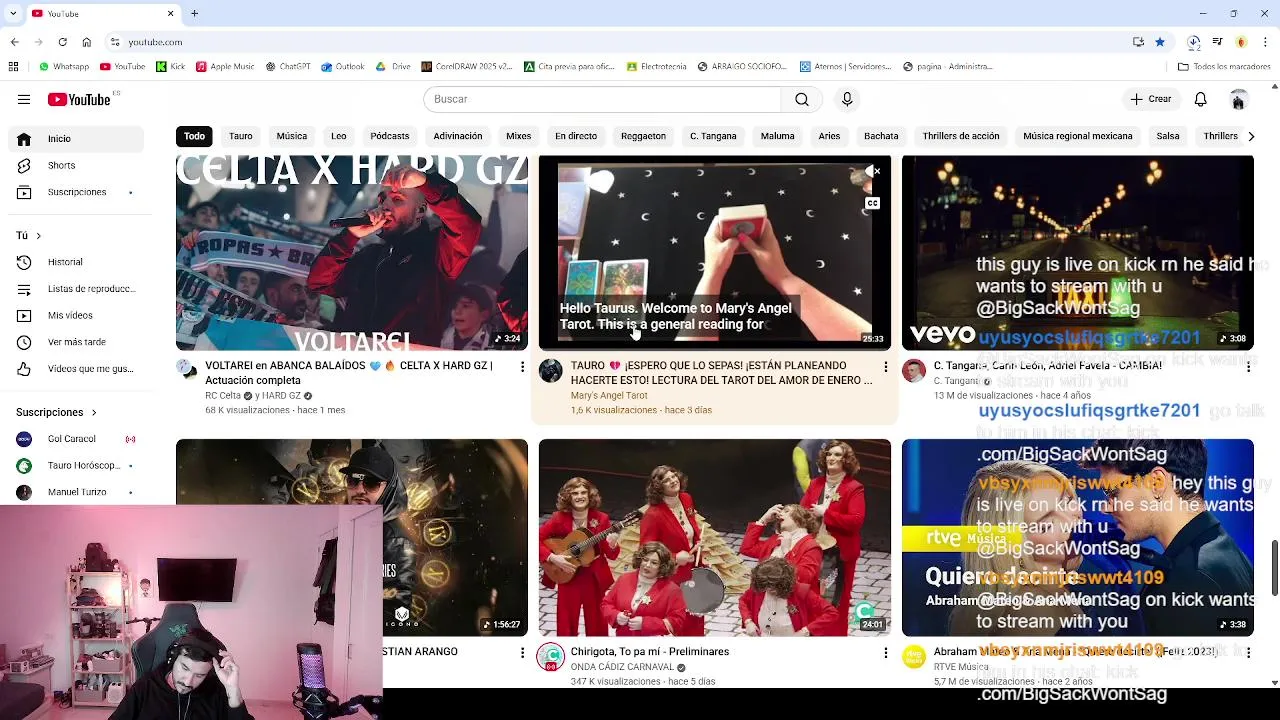Click the RC Celta channel avatar
1280x720 pixels.
[187, 371]
